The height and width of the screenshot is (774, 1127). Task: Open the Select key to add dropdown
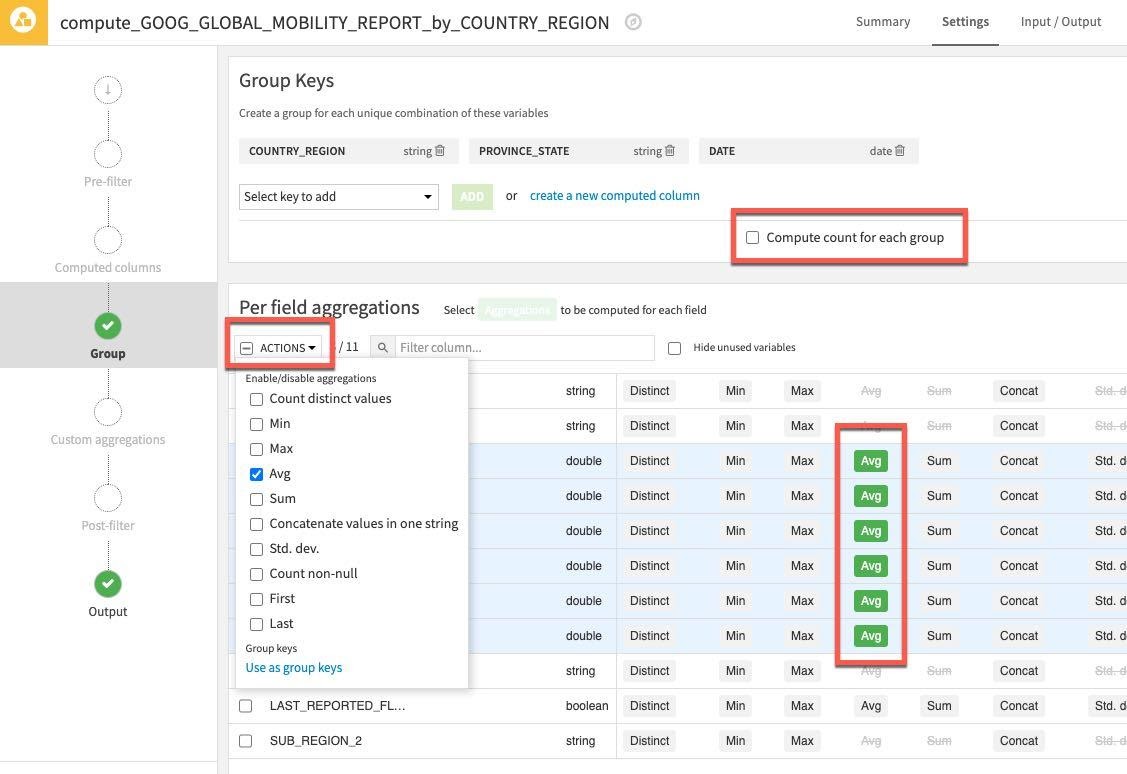(x=339, y=197)
